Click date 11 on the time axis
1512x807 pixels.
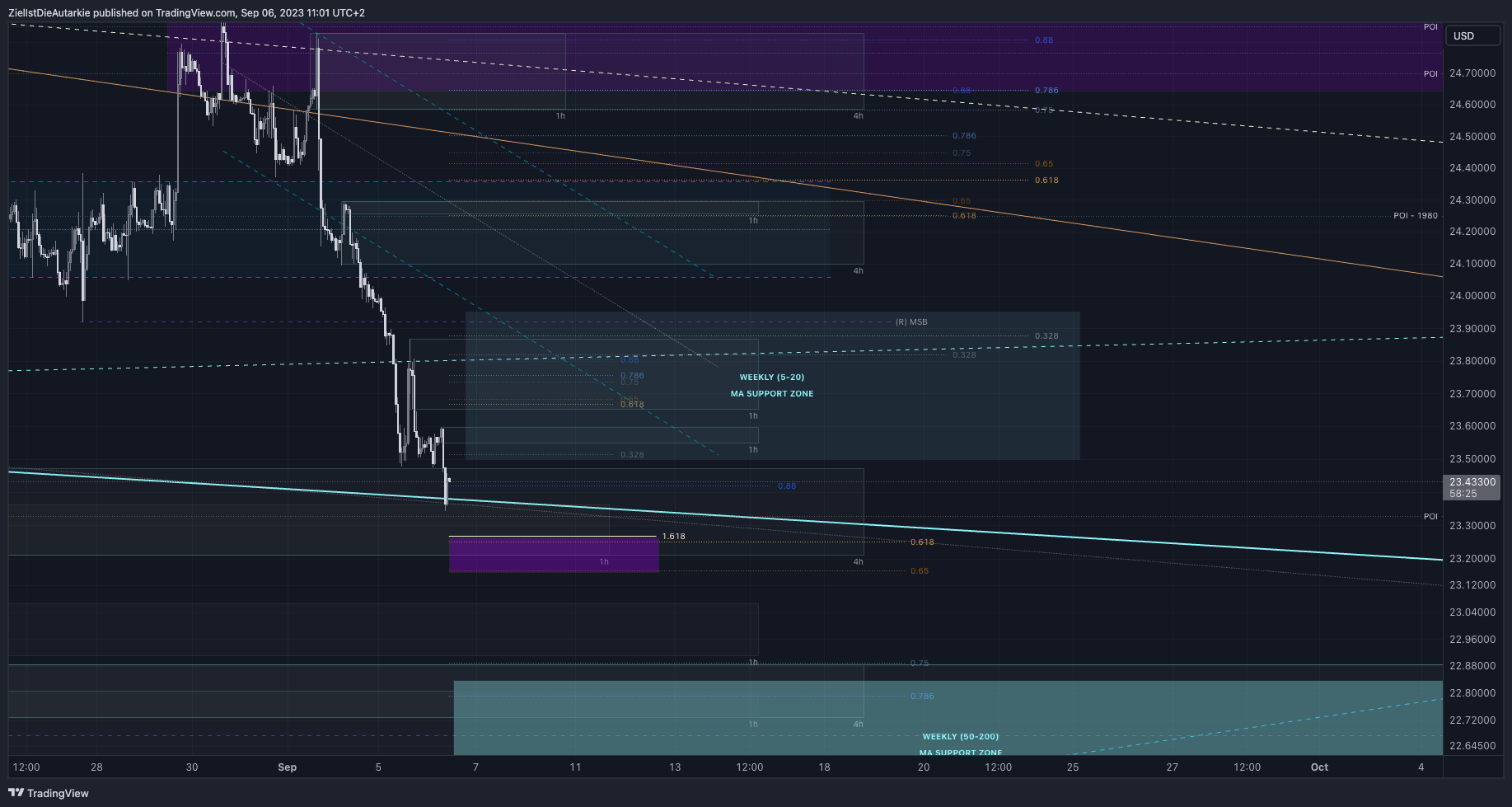tap(575, 767)
